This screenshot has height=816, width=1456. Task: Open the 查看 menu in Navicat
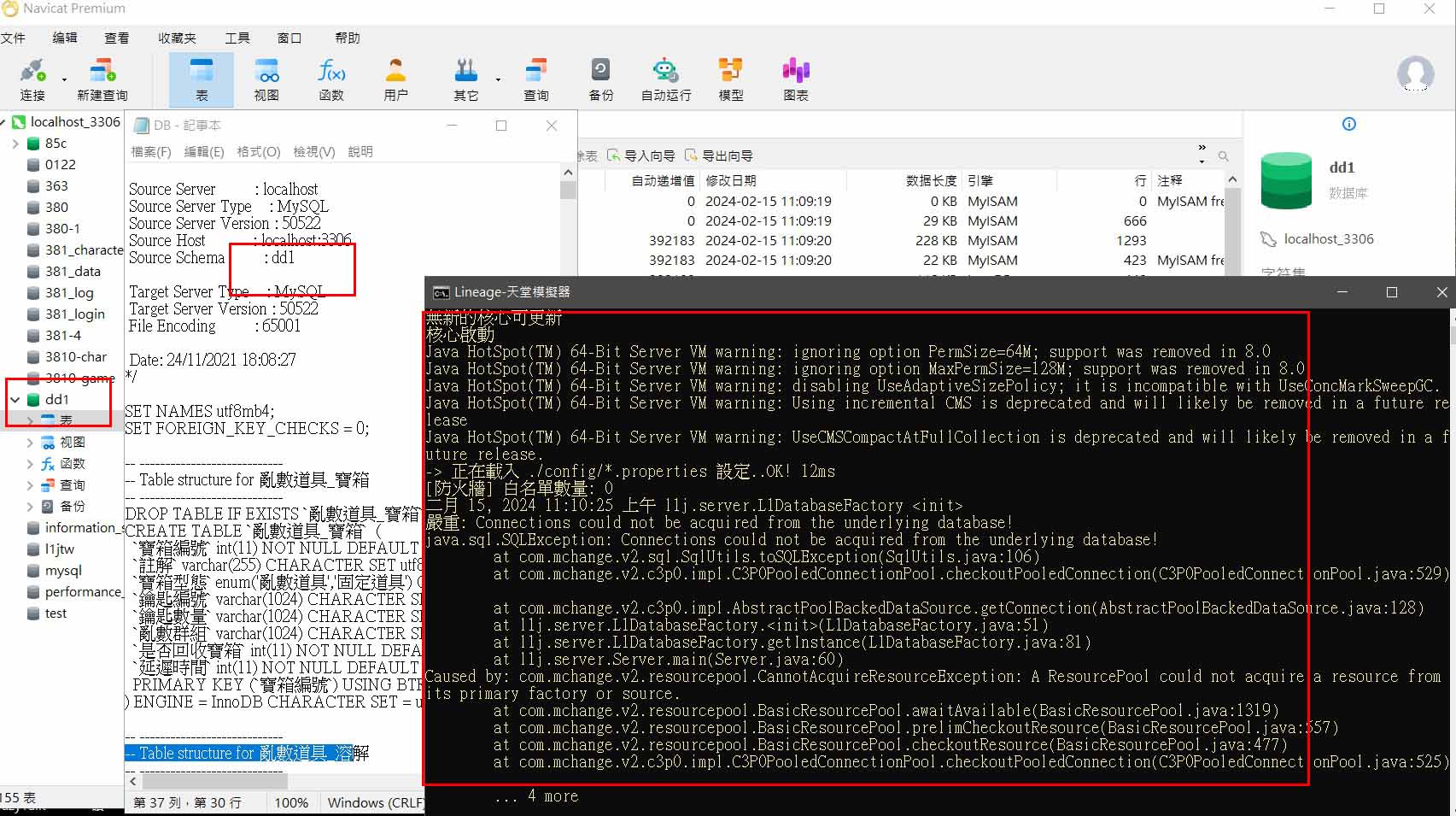click(117, 38)
